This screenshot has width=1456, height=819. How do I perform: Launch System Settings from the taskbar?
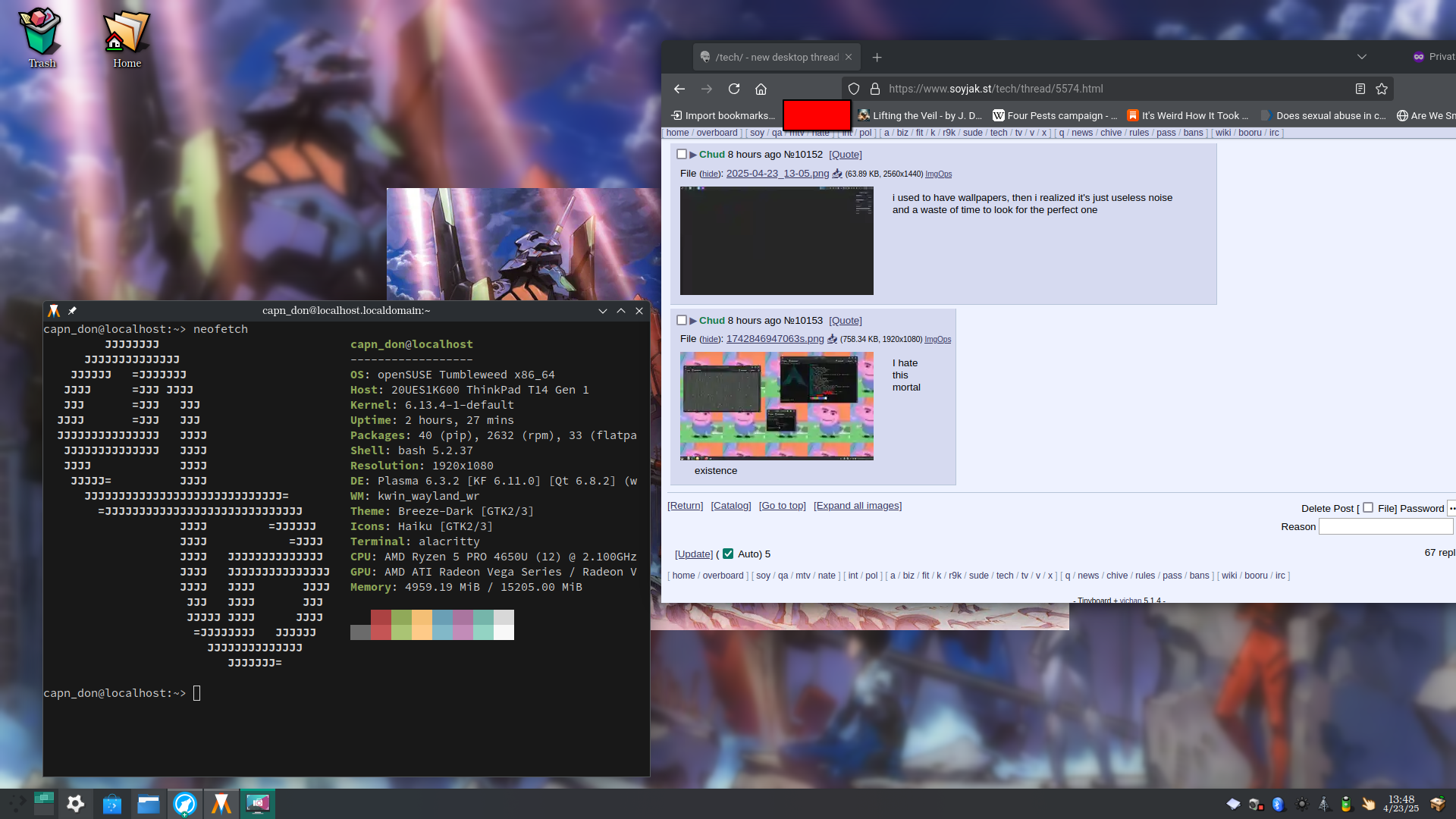point(76,803)
